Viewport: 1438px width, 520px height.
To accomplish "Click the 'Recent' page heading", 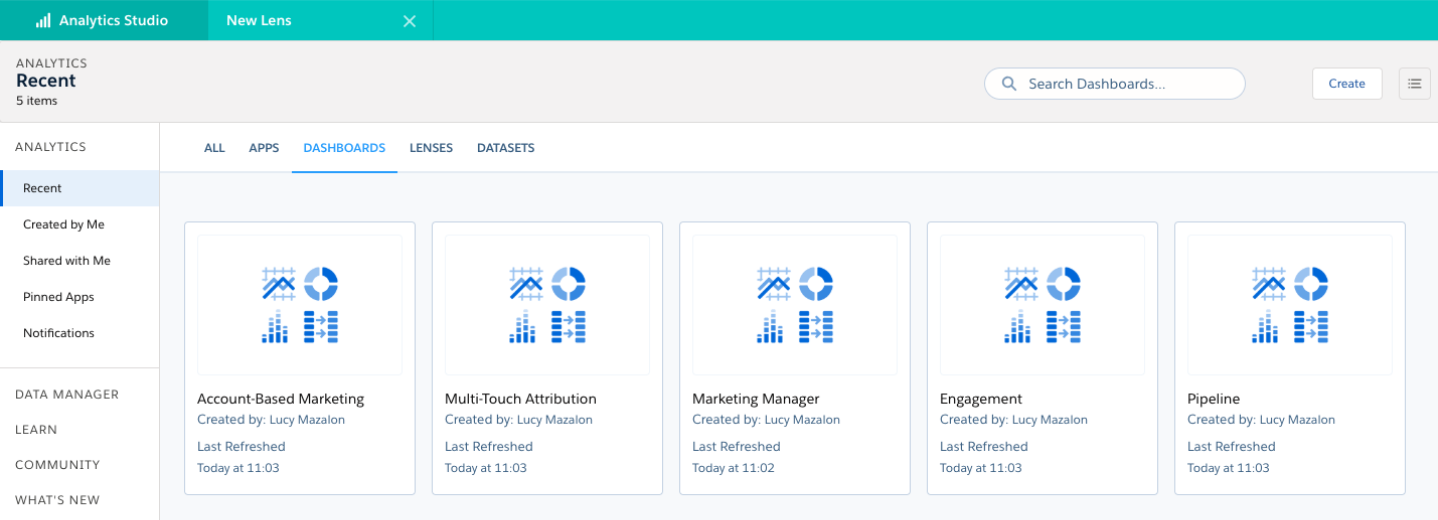I will pos(46,81).
